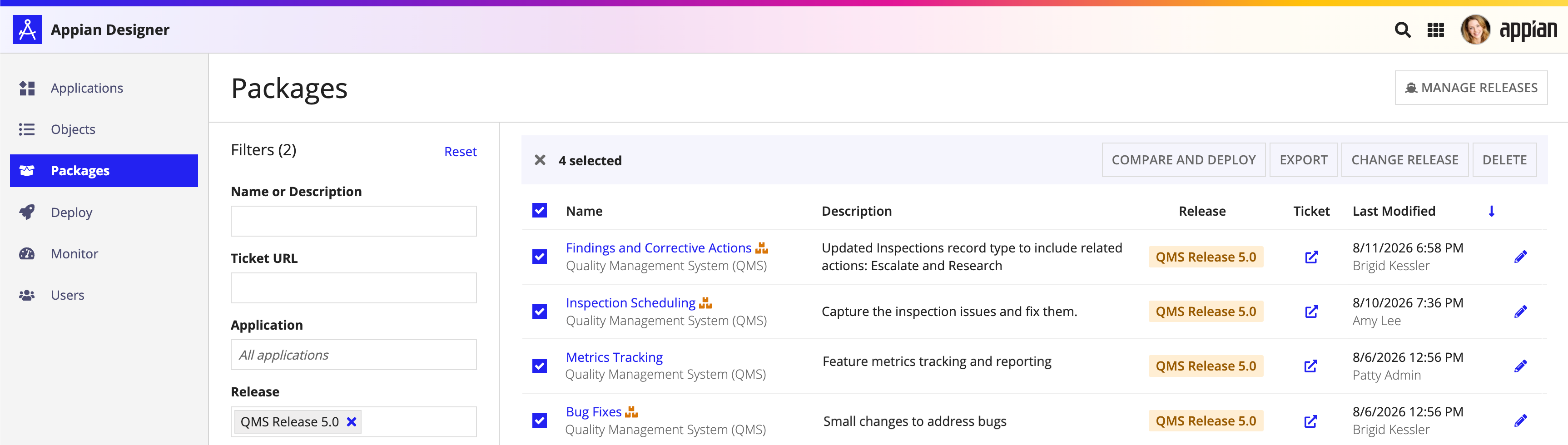Image resolution: width=1568 pixels, height=445 pixels.
Task: Clear selection with the X icon
Action: click(x=539, y=160)
